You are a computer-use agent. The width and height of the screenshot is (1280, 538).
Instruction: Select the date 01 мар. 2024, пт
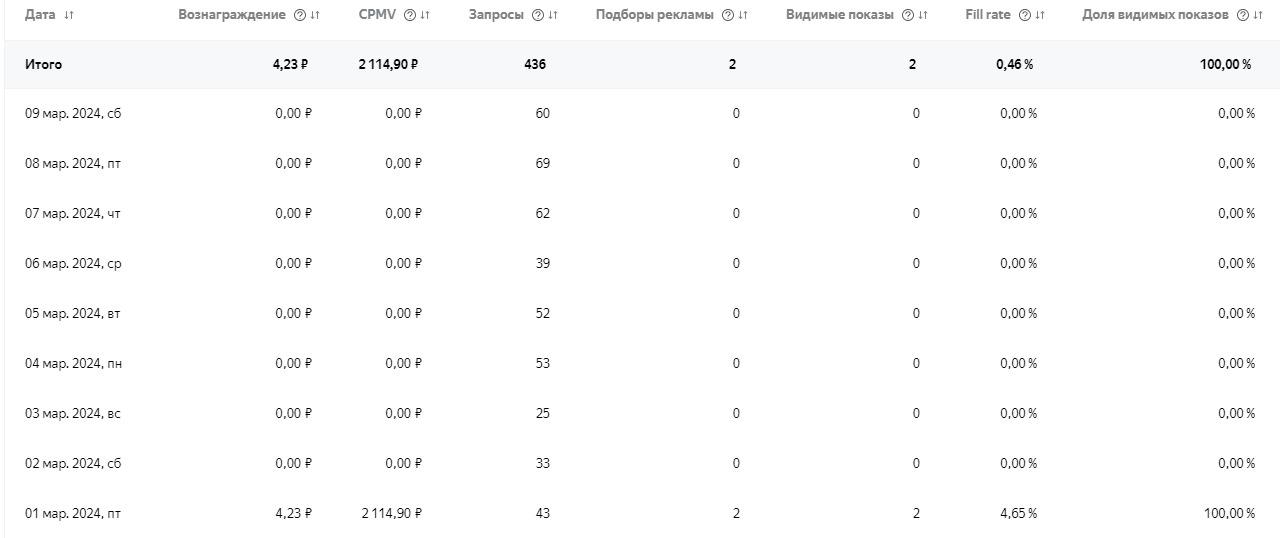[x=73, y=514]
